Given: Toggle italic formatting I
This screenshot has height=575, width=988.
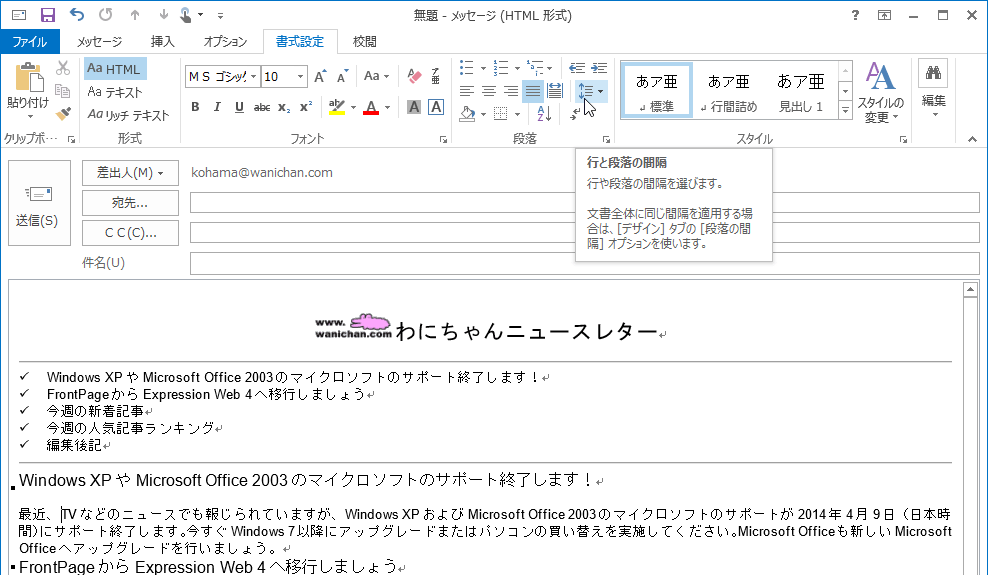Looking at the screenshot, I should tap(217, 108).
